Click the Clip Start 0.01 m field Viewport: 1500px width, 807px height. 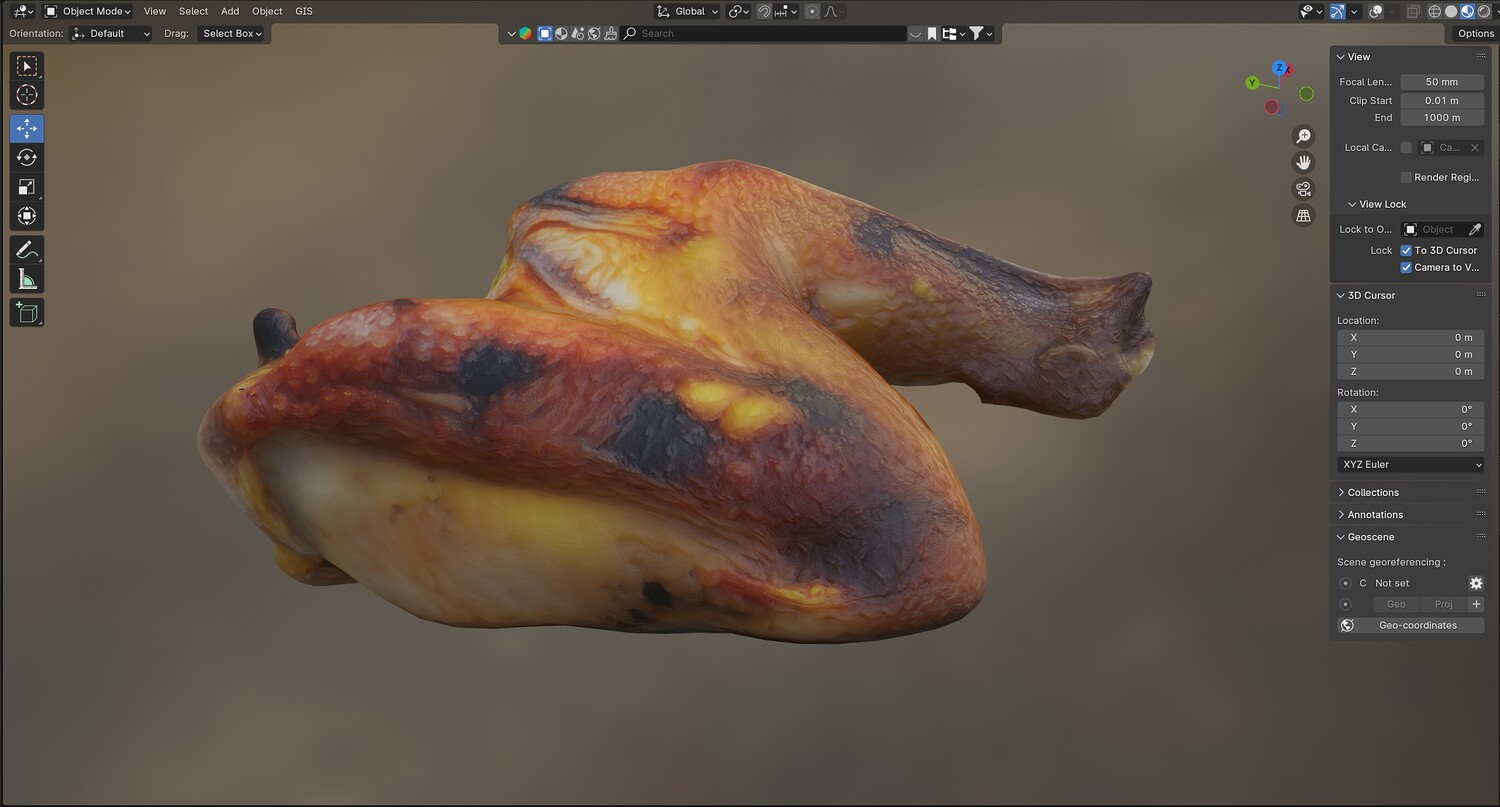click(1441, 100)
